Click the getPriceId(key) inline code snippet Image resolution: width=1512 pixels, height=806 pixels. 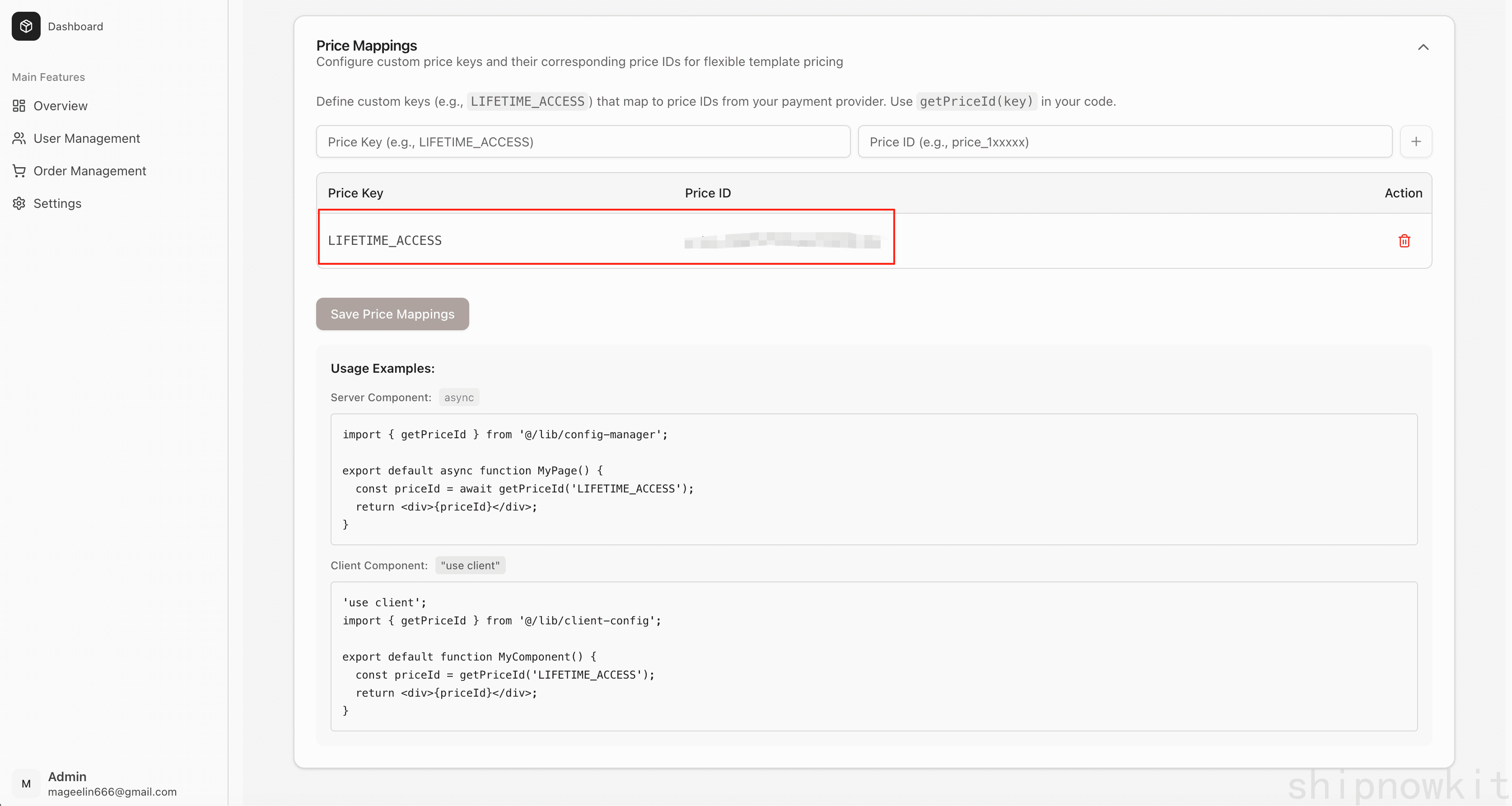click(x=975, y=102)
